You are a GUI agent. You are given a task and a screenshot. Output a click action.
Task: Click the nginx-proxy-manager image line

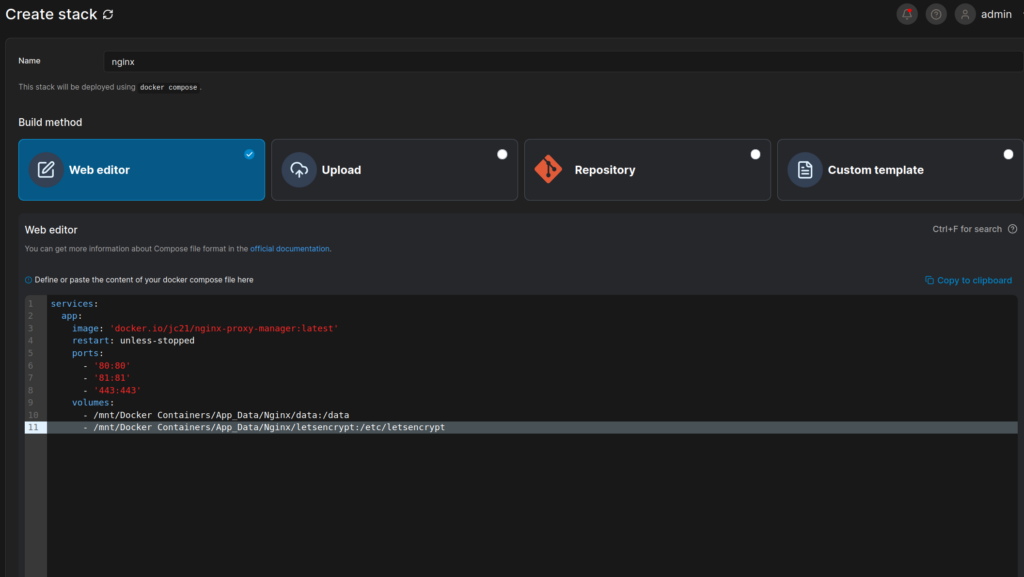click(x=205, y=328)
